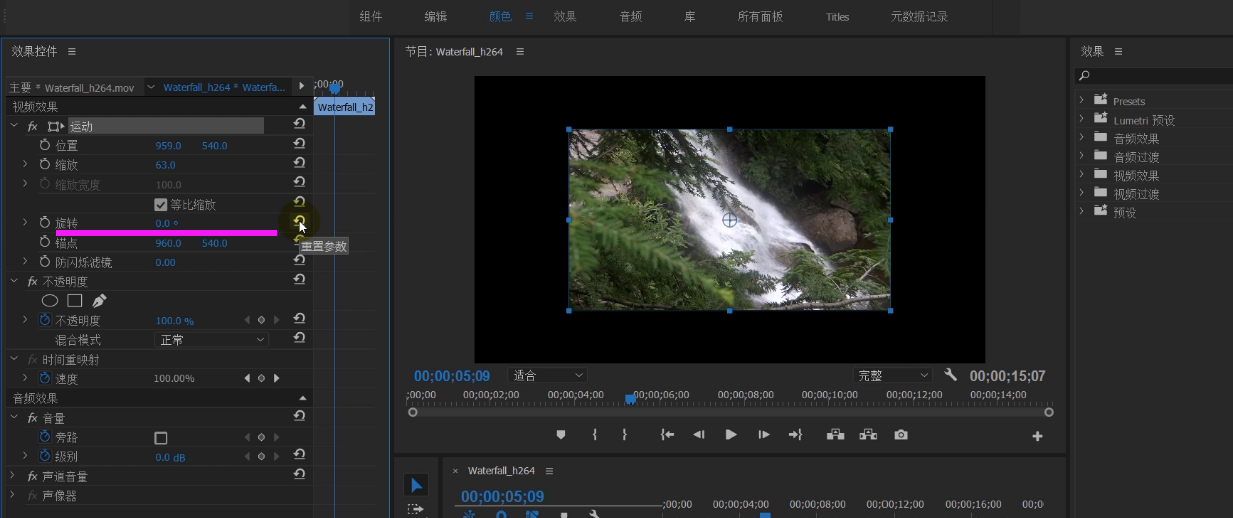1233x518 pixels.
Task: Go to next keyframe for 速度
Action: (276, 378)
